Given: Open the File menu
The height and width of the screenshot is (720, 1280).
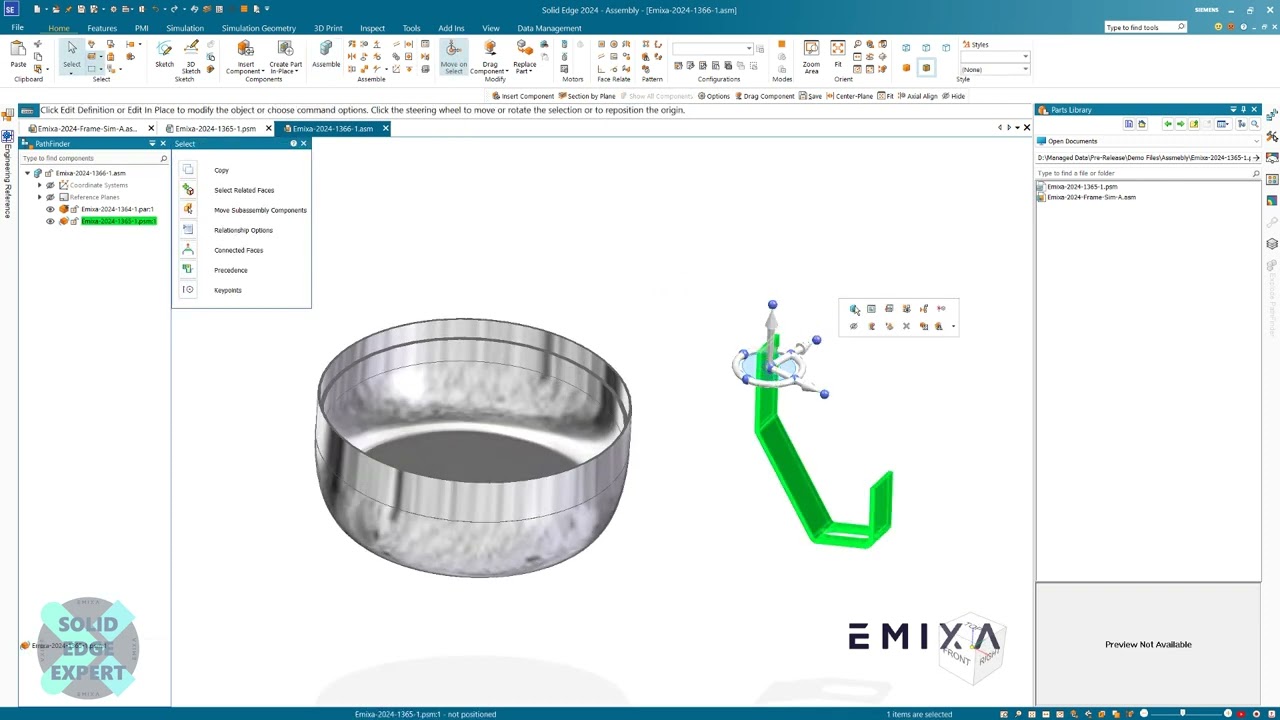Looking at the screenshot, I should pyautogui.click(x=17, y=28).
